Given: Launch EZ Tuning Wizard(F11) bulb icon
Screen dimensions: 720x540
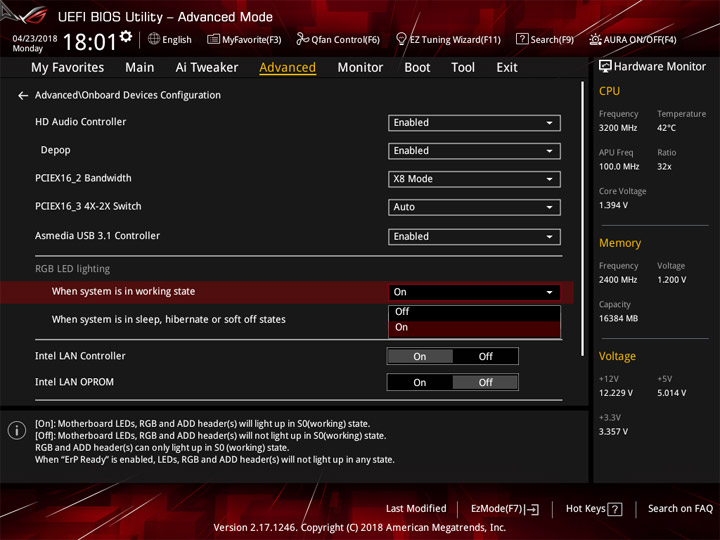Looking at the screenshot, I should pos(401,39).
